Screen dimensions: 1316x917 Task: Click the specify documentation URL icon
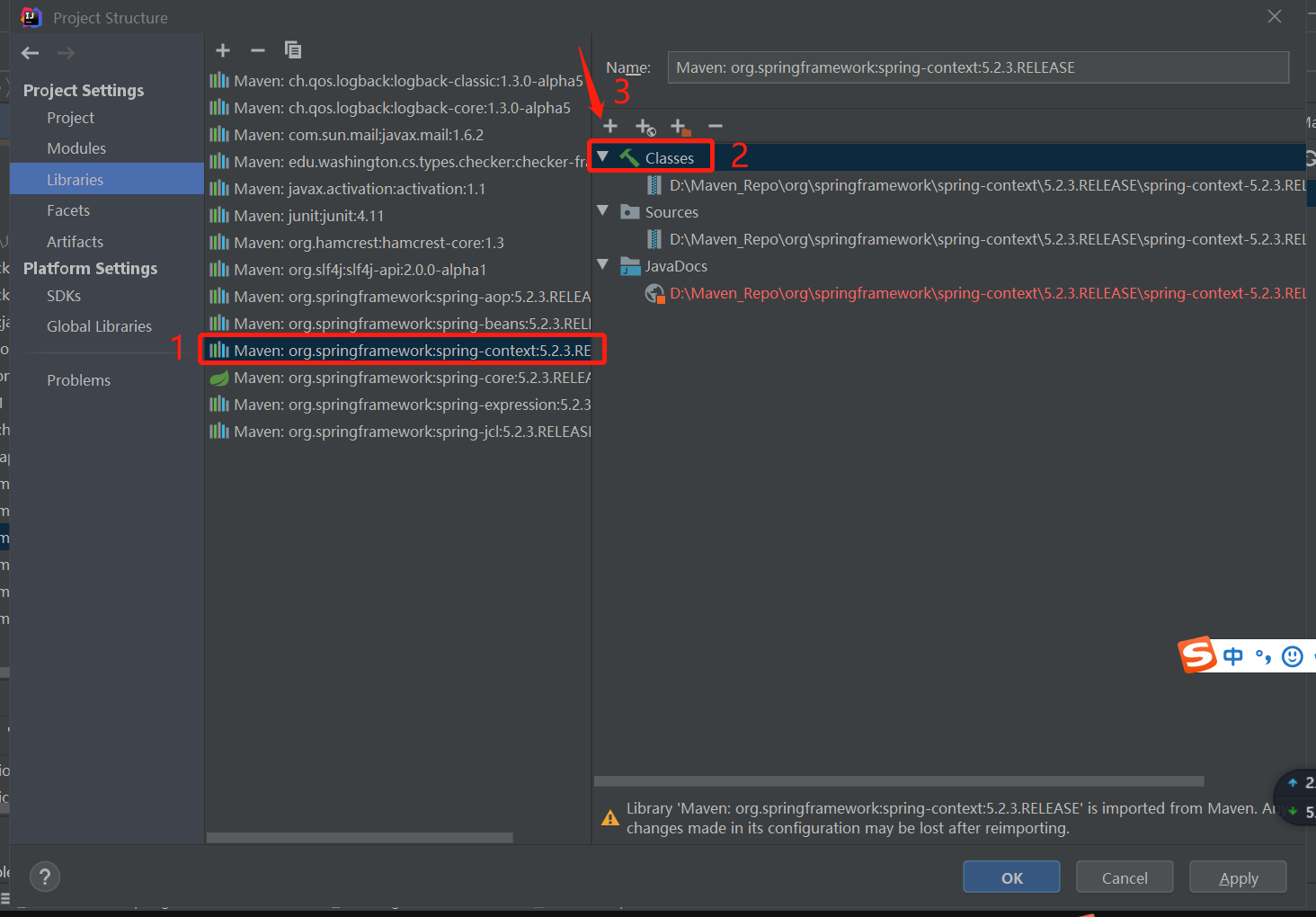645,127
